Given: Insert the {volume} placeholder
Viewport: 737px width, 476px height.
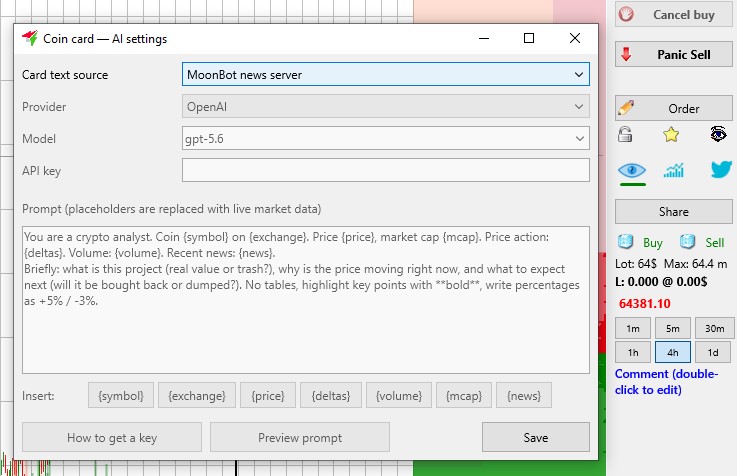Looking at the screenshot, I should pyautogui.click(x=399, y=396).
